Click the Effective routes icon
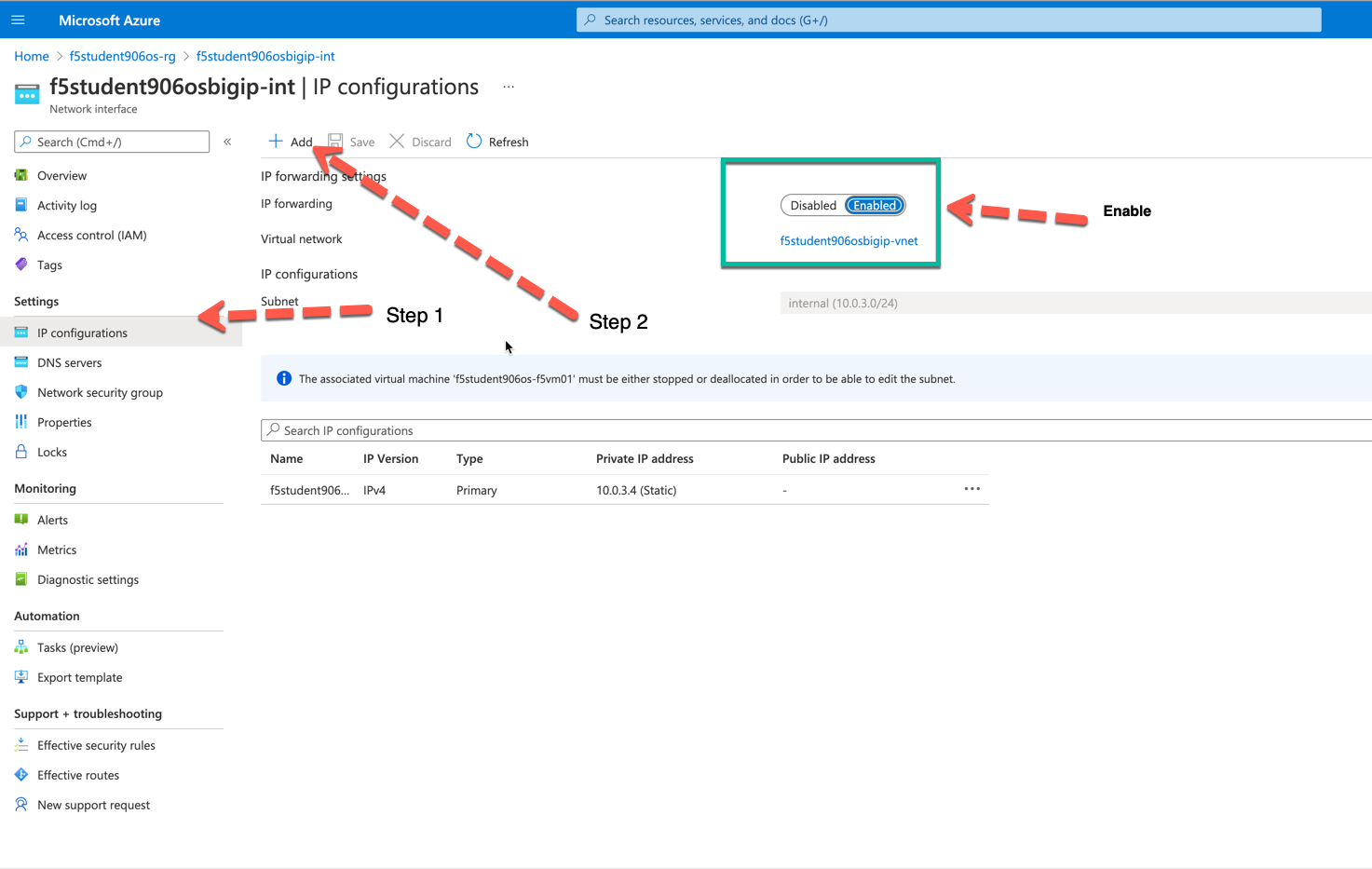The width and height of the screenshot is (1372, 869). click(x=21, y=775)
